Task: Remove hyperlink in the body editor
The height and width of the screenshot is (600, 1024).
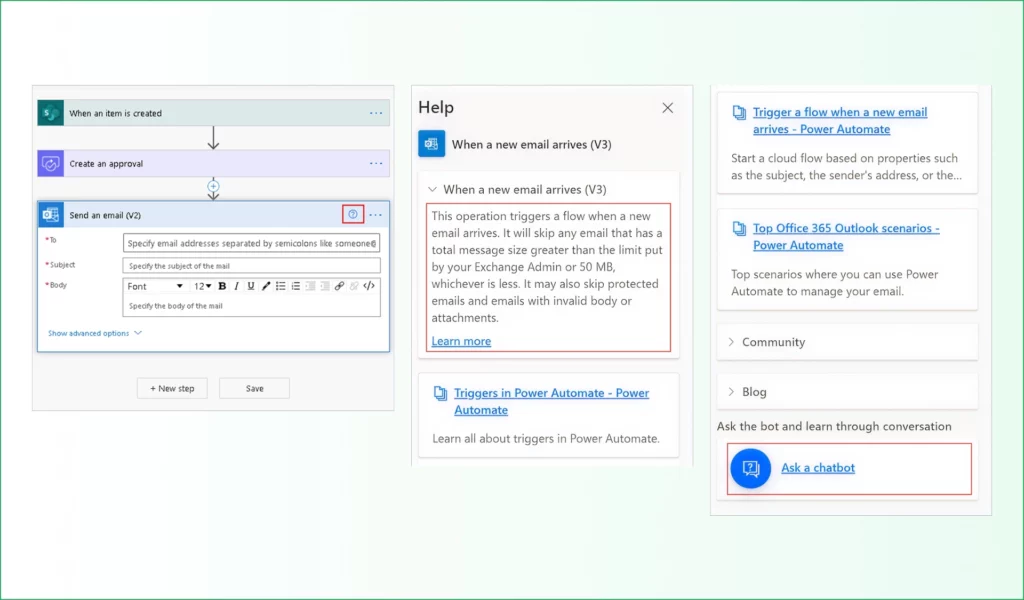Action: click(x=354, y=286)
